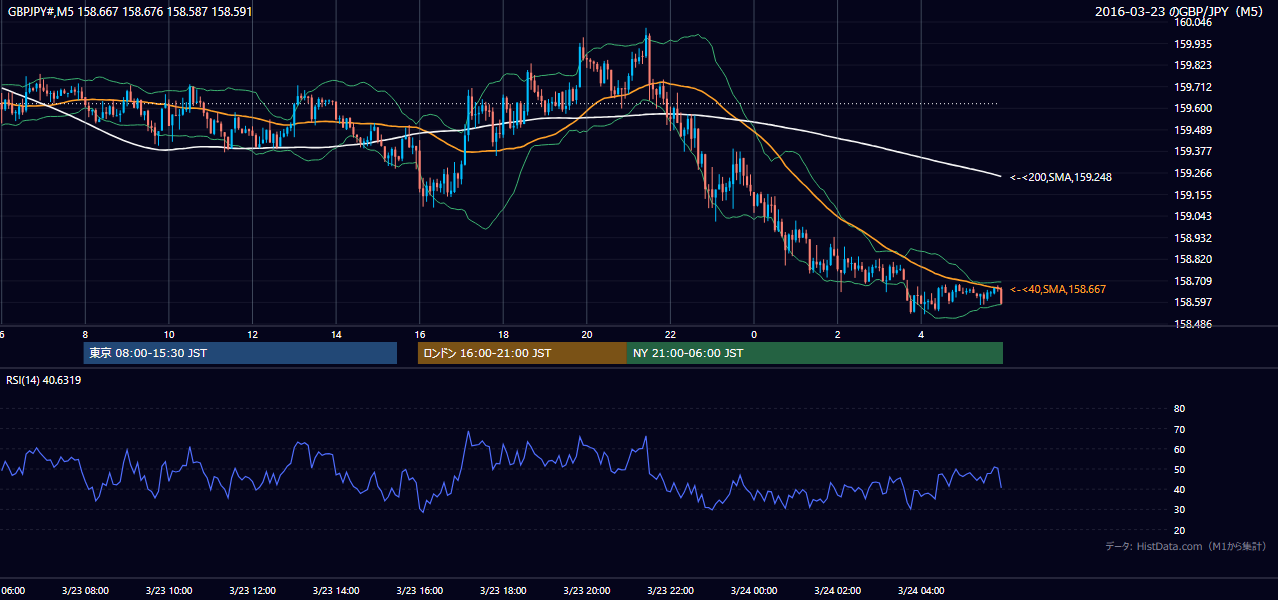Click price scale value 159.823
This screenshot has height=600, width=1278.
click(x=1192, y=65)
